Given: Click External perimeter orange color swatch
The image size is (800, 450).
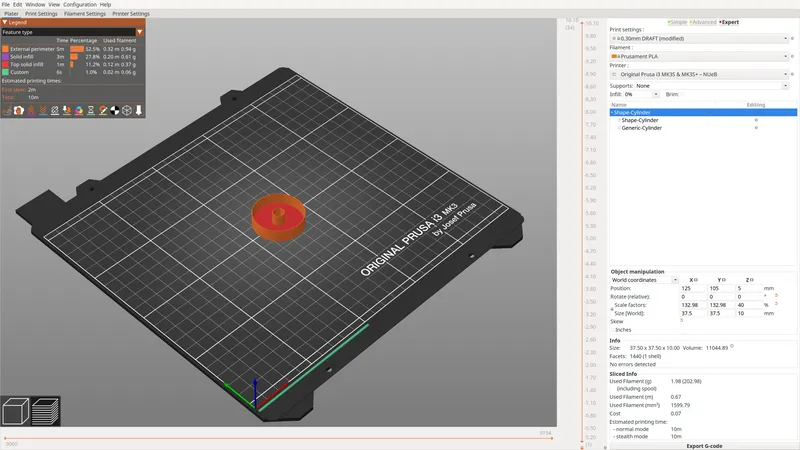Looking at the screenshot, I should (6, 49).
